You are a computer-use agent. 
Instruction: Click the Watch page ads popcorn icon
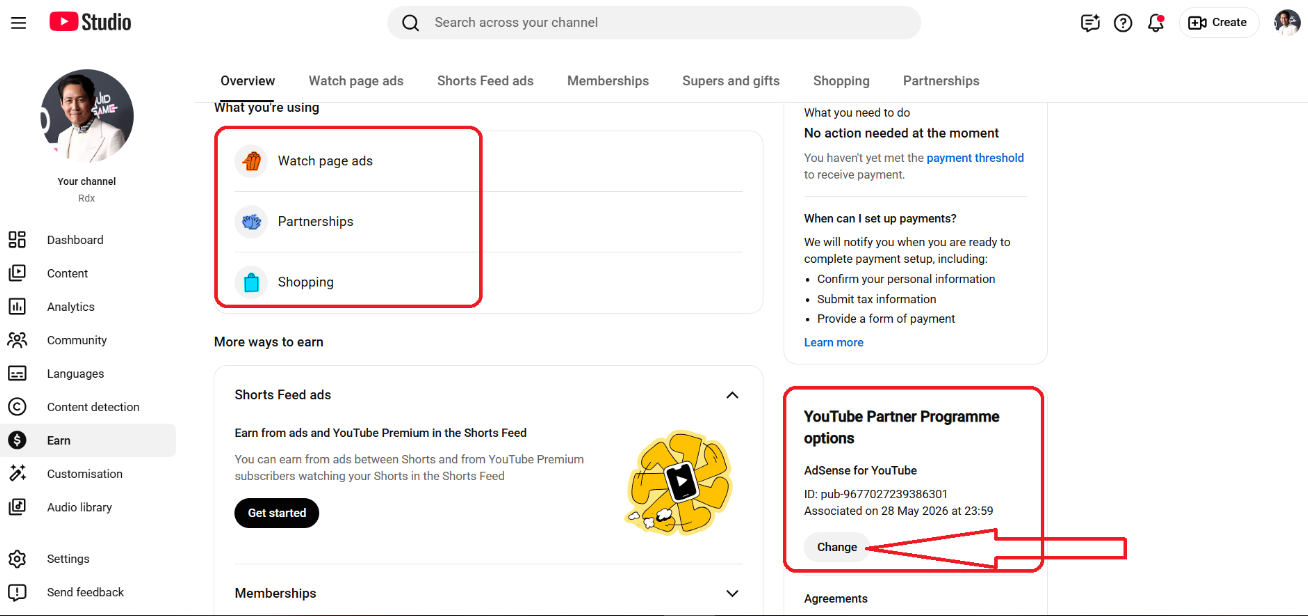(252, 161)
